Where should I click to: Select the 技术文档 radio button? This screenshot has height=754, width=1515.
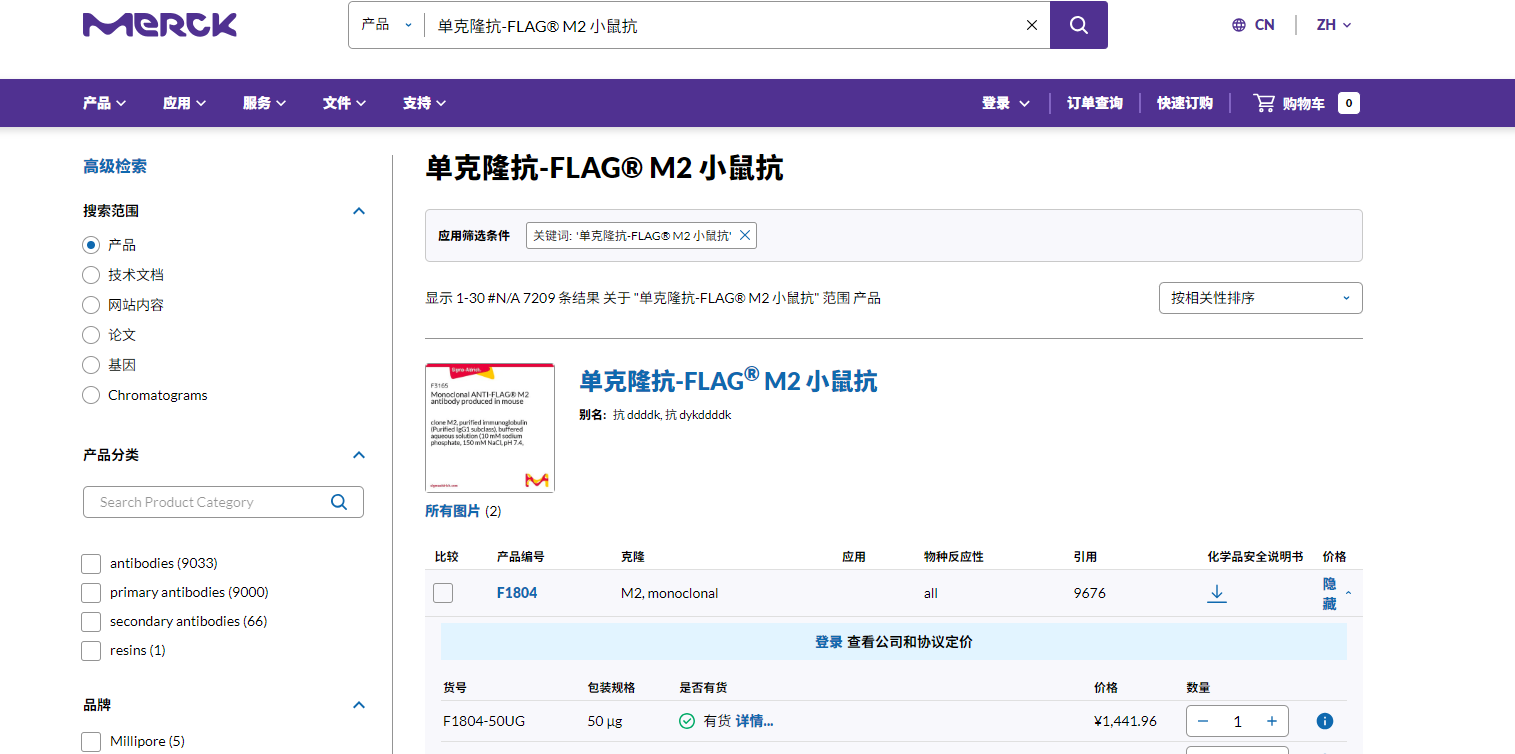[x=91, y=275]
